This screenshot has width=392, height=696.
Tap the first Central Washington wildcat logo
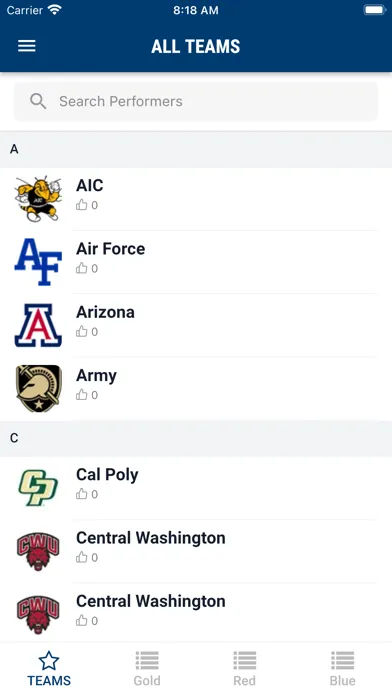pos(38,551)
